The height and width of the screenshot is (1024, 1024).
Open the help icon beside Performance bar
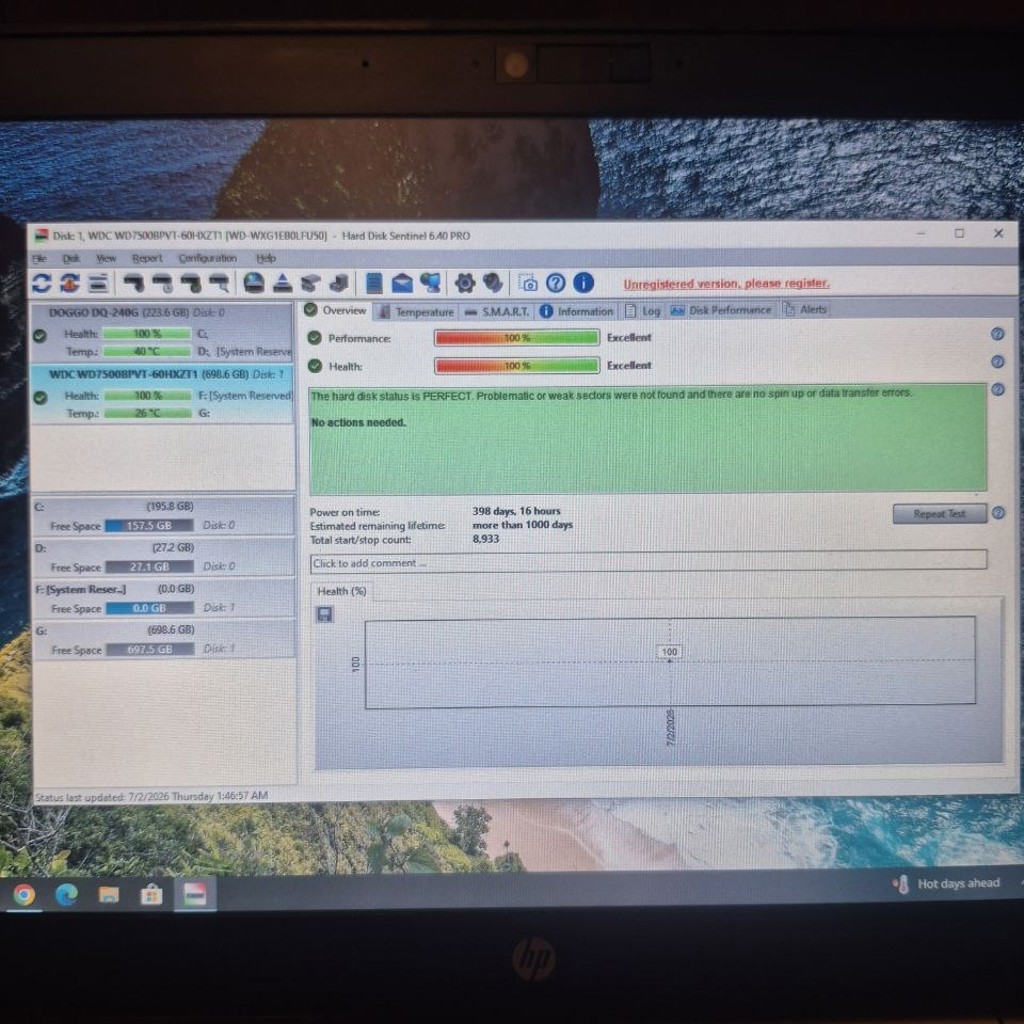pyautogui.click(x=997, y=334)
